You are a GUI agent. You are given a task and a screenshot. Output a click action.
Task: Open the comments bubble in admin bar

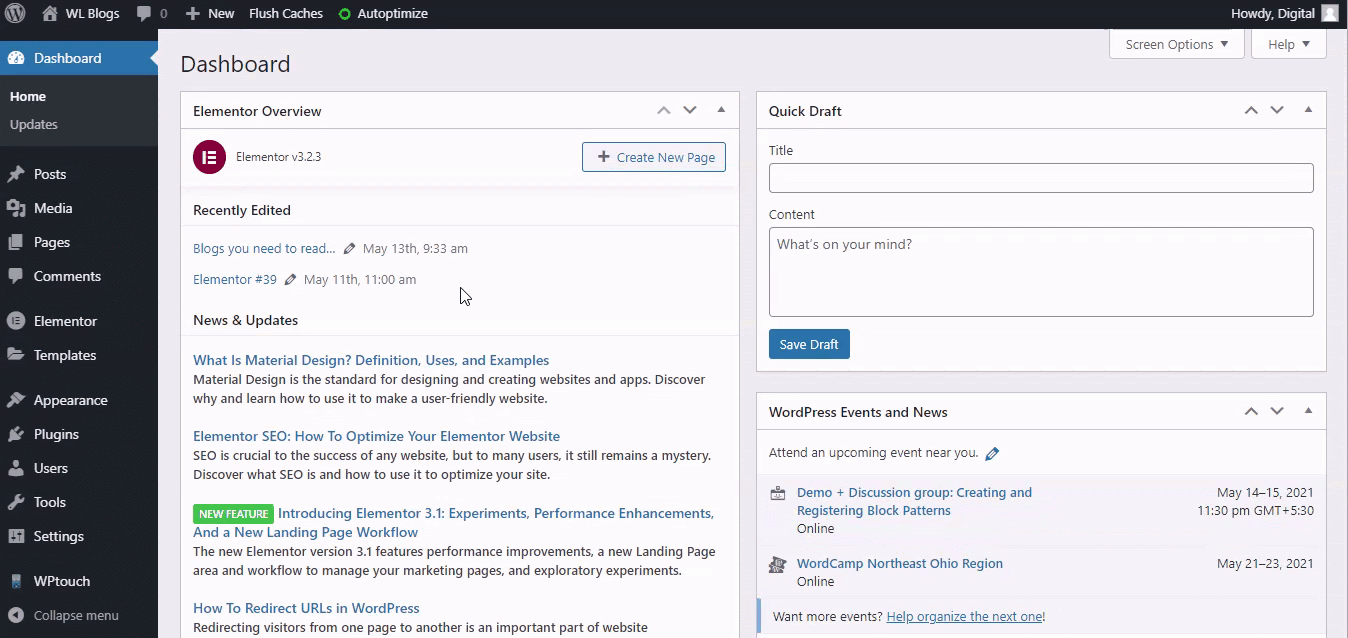[144, 14]
